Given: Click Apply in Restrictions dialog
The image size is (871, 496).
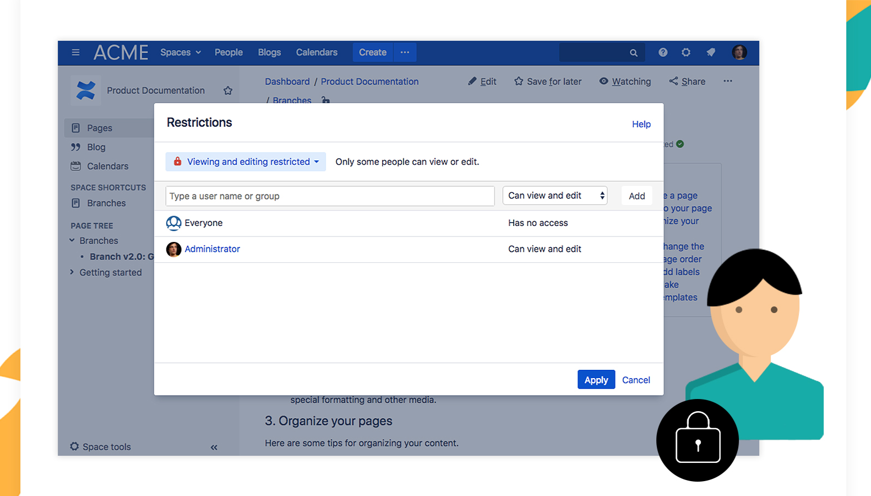Looking at the screenshot, I should click(596, 380).
